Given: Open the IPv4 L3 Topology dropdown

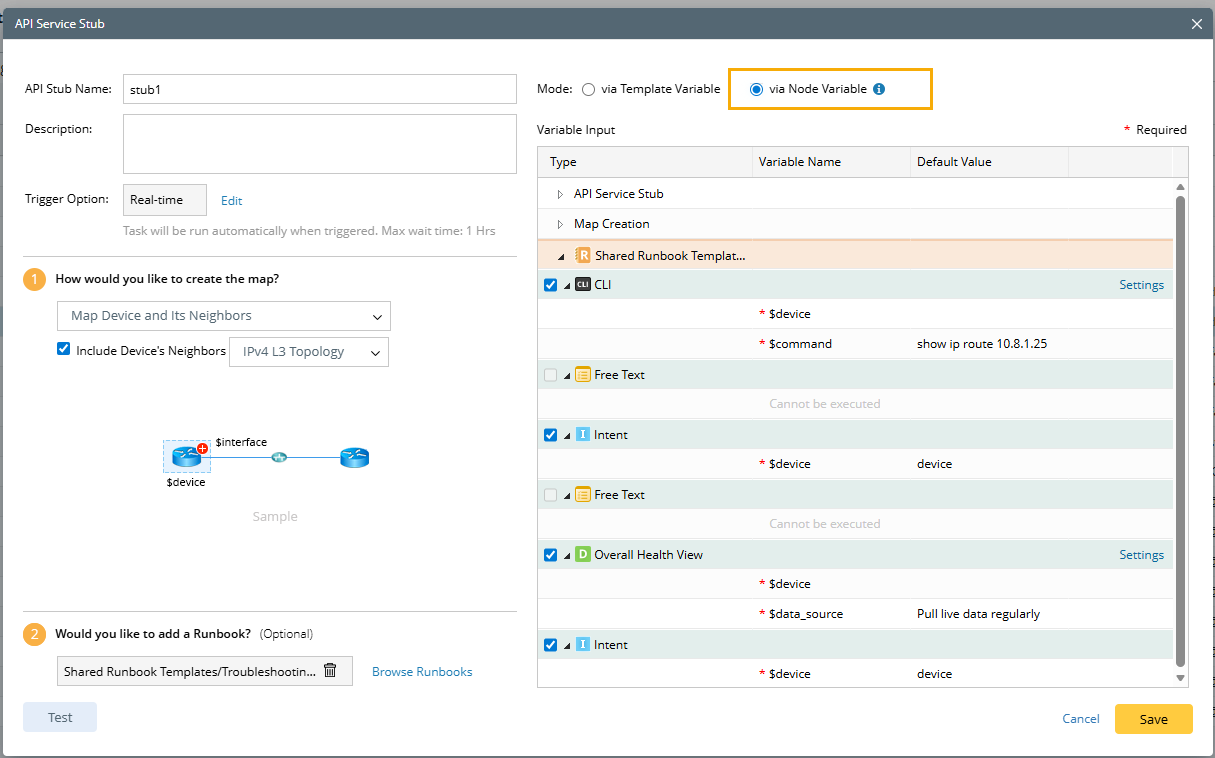Looking at the screenshot, I should (x=308, y=352).
